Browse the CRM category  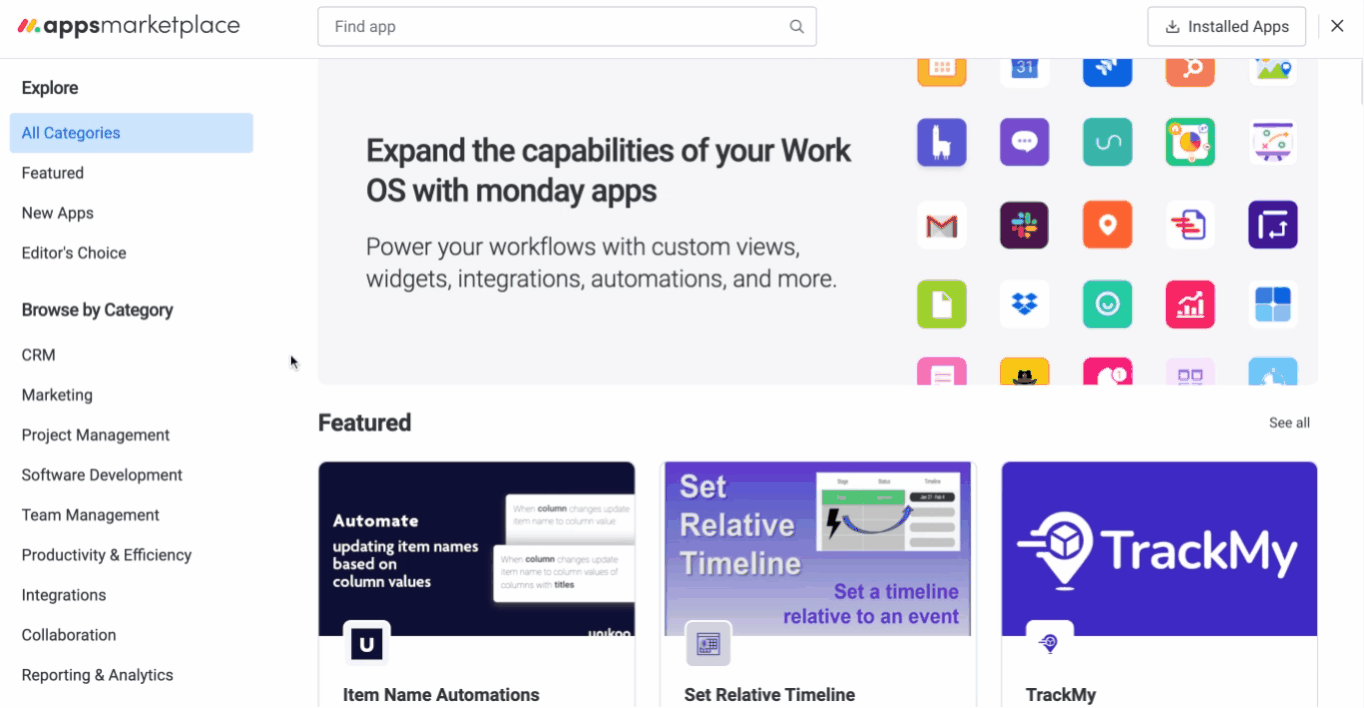click(39, 355)
